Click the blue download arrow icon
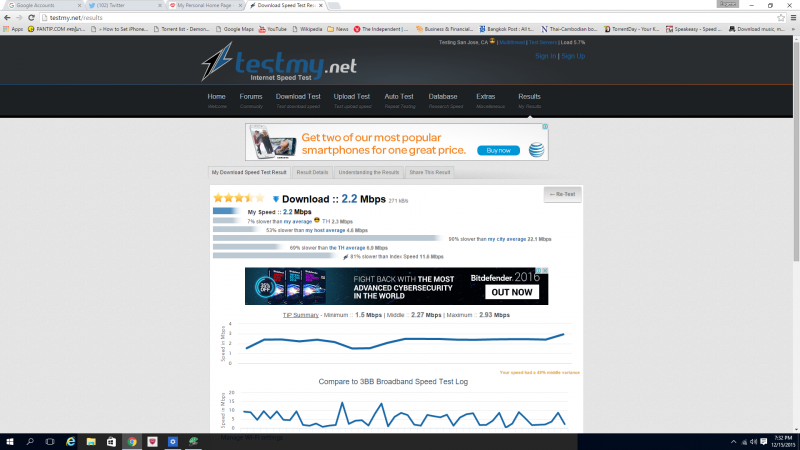 tap(276, 200)
